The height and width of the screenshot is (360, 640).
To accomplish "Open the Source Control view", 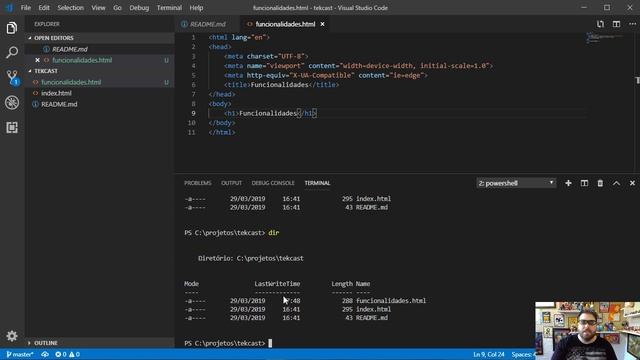I will 12,77.
